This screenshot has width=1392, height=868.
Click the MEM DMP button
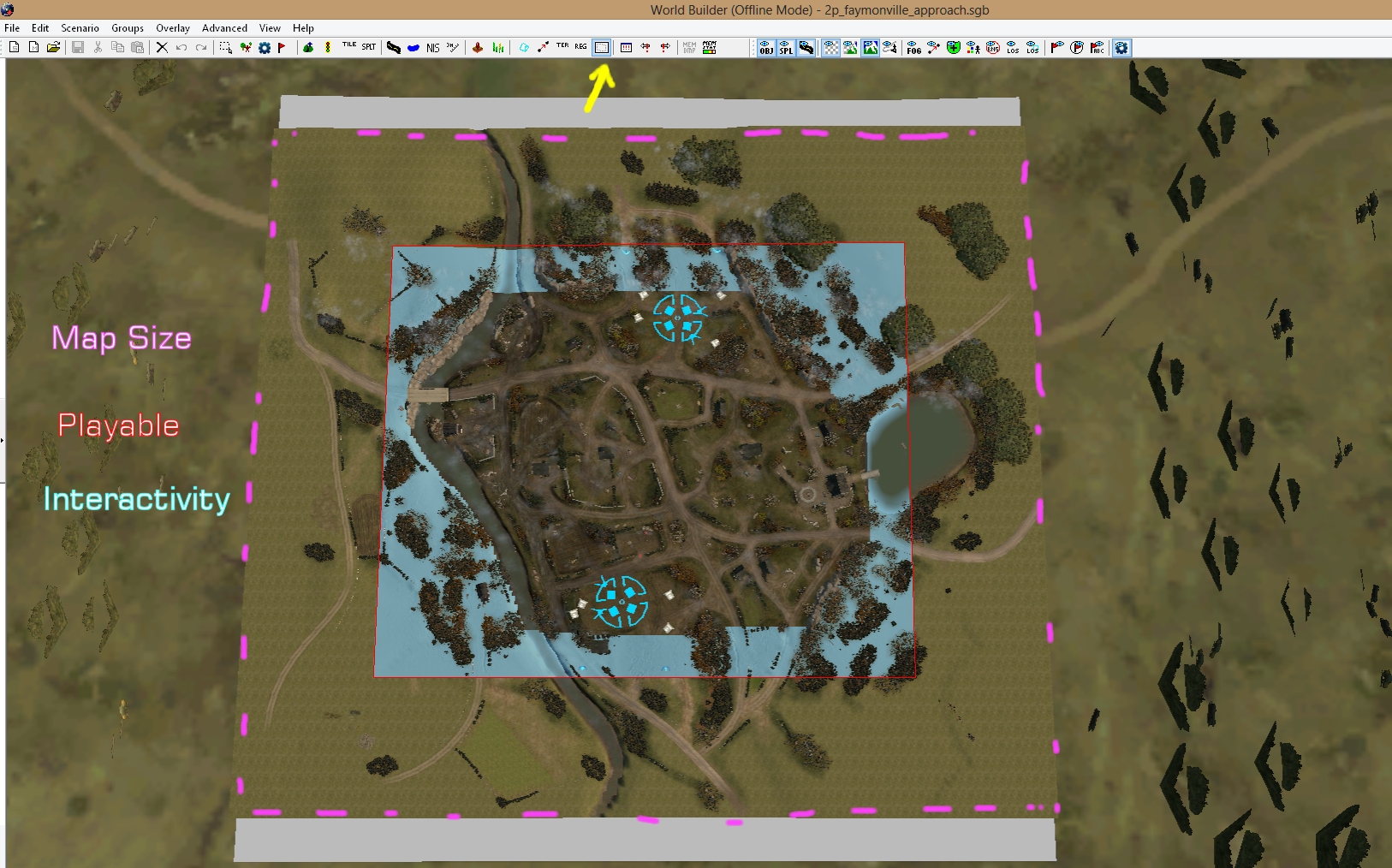pyautogui.click(x=689, y=47)
